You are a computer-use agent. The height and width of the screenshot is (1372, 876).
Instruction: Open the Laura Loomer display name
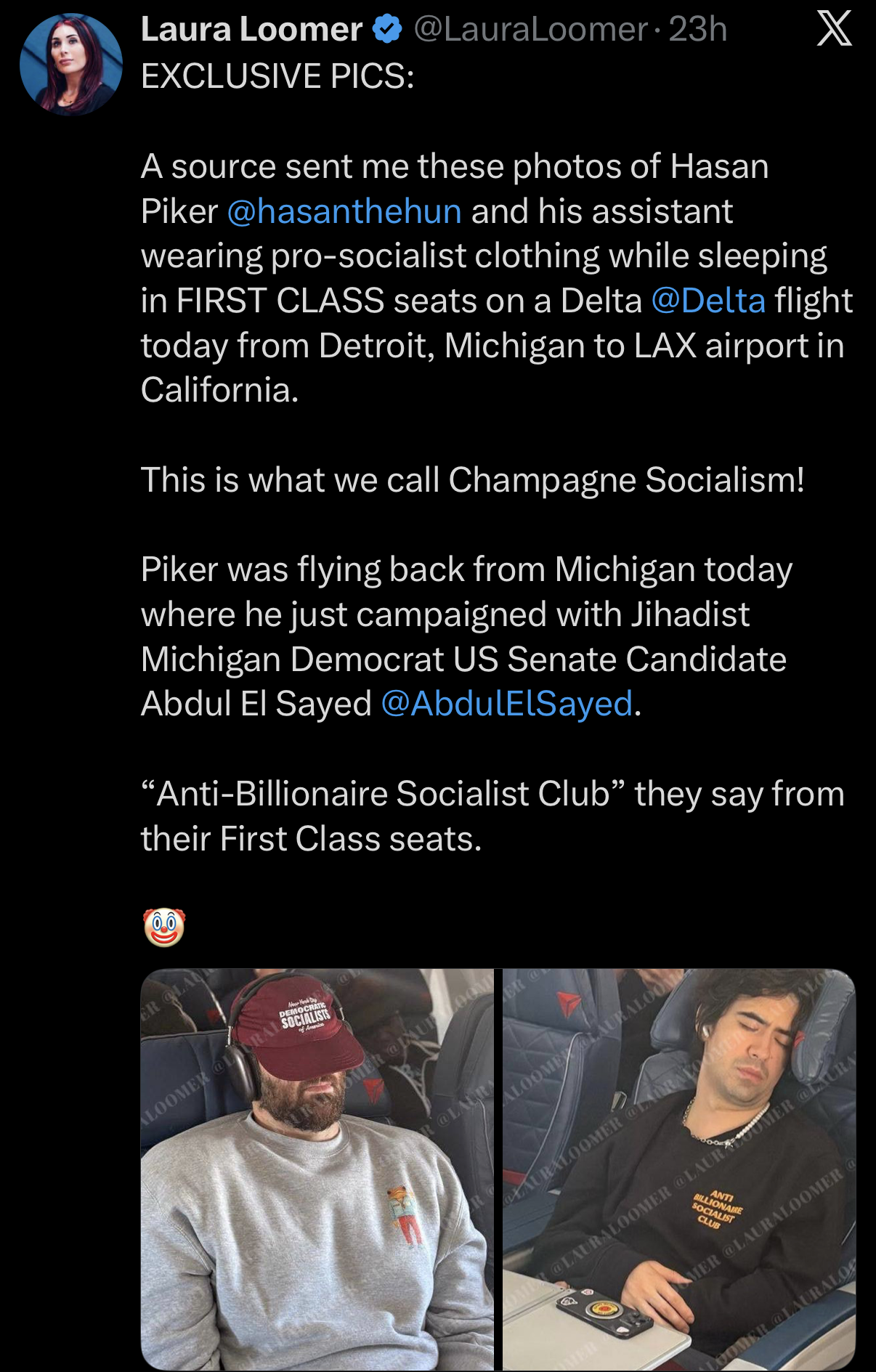click(251, 30)
